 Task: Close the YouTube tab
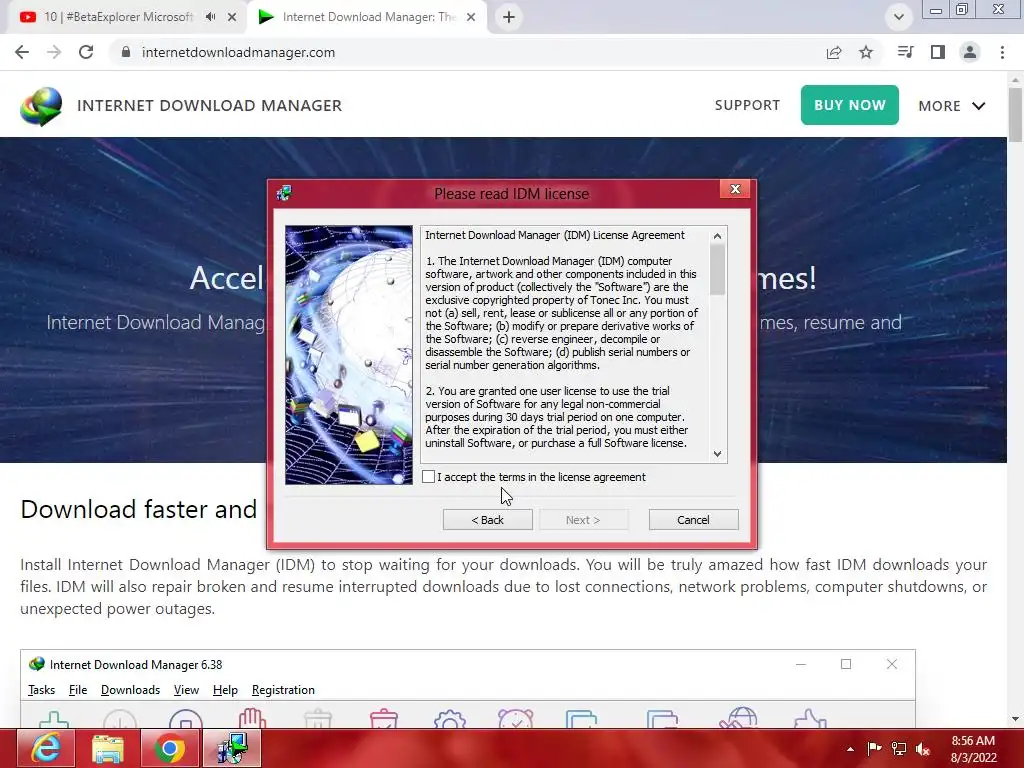pos(232,17)
